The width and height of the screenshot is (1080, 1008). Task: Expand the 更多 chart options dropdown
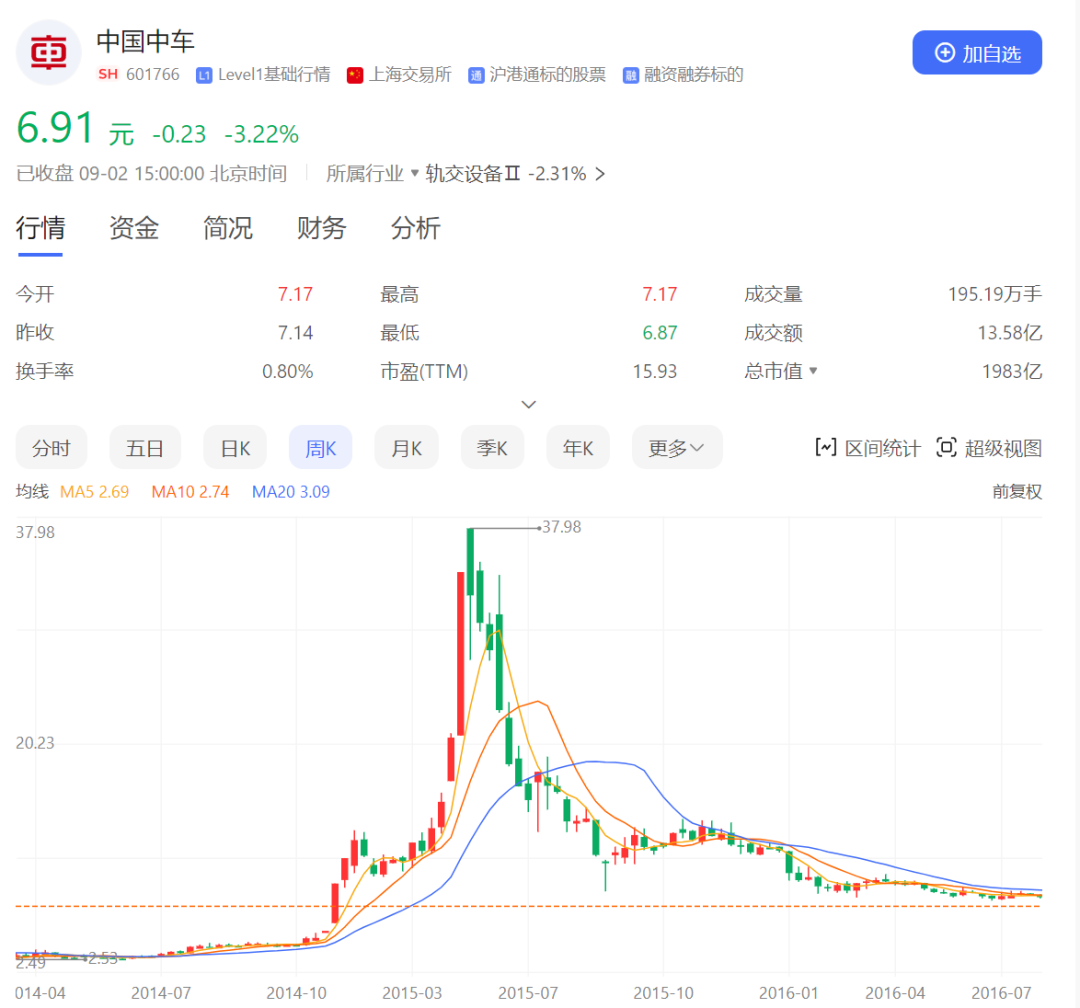tap(677, 448)
